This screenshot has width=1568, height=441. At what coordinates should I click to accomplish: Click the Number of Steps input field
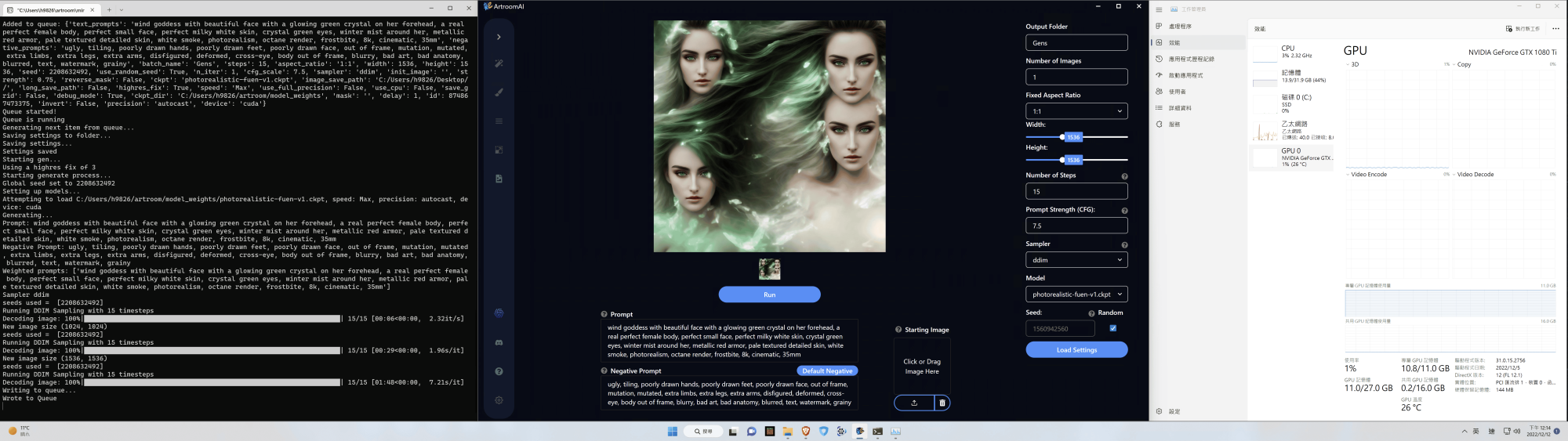pos(1076,191)
